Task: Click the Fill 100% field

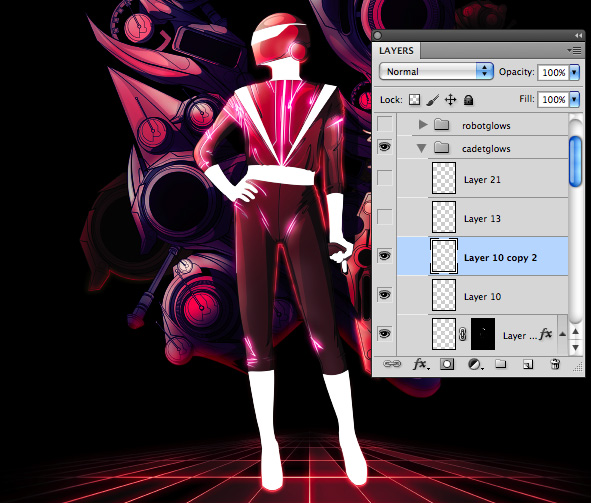Action: pyautogui.click(x=554, y=99)
